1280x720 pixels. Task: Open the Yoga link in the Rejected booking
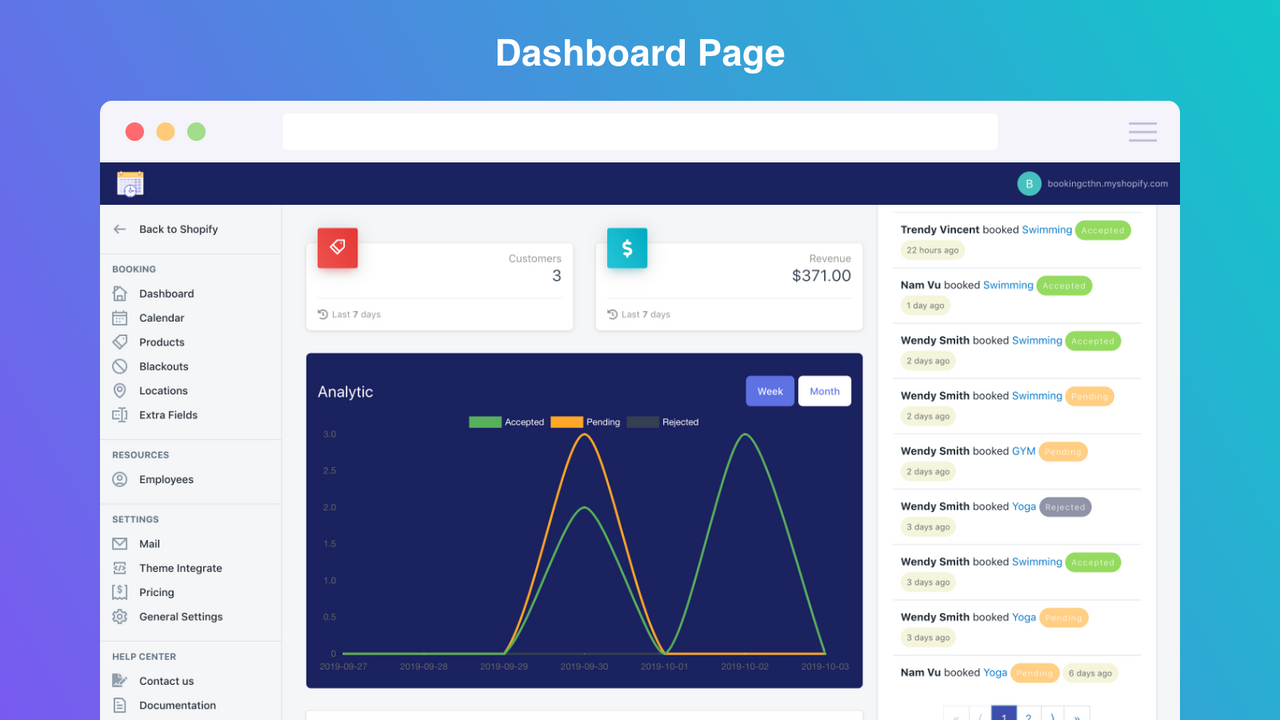click(1024, 506)
